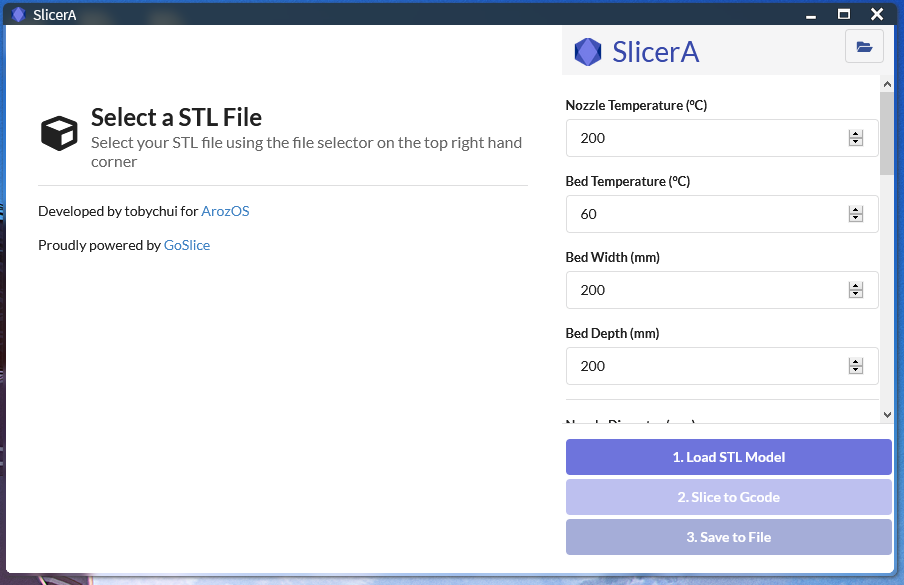Click 'Proudly powered by' text

tap(99, 245)
